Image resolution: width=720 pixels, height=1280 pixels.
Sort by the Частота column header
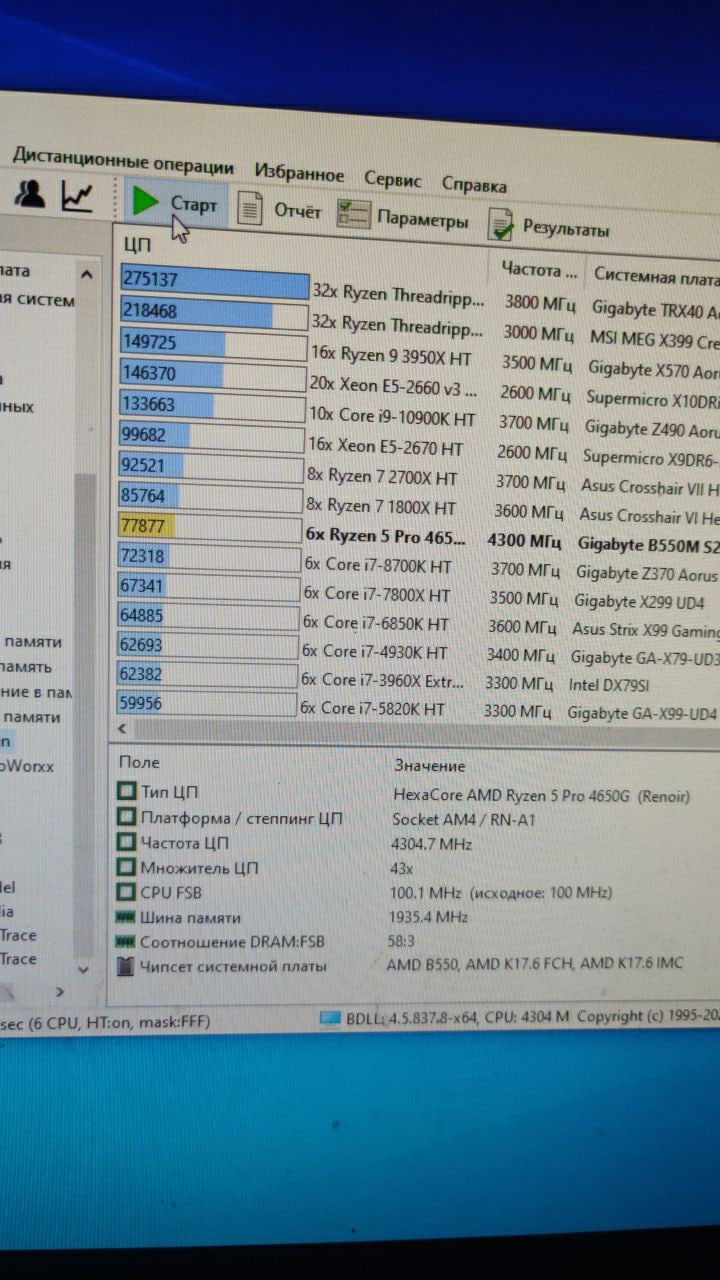coord(539,270)
